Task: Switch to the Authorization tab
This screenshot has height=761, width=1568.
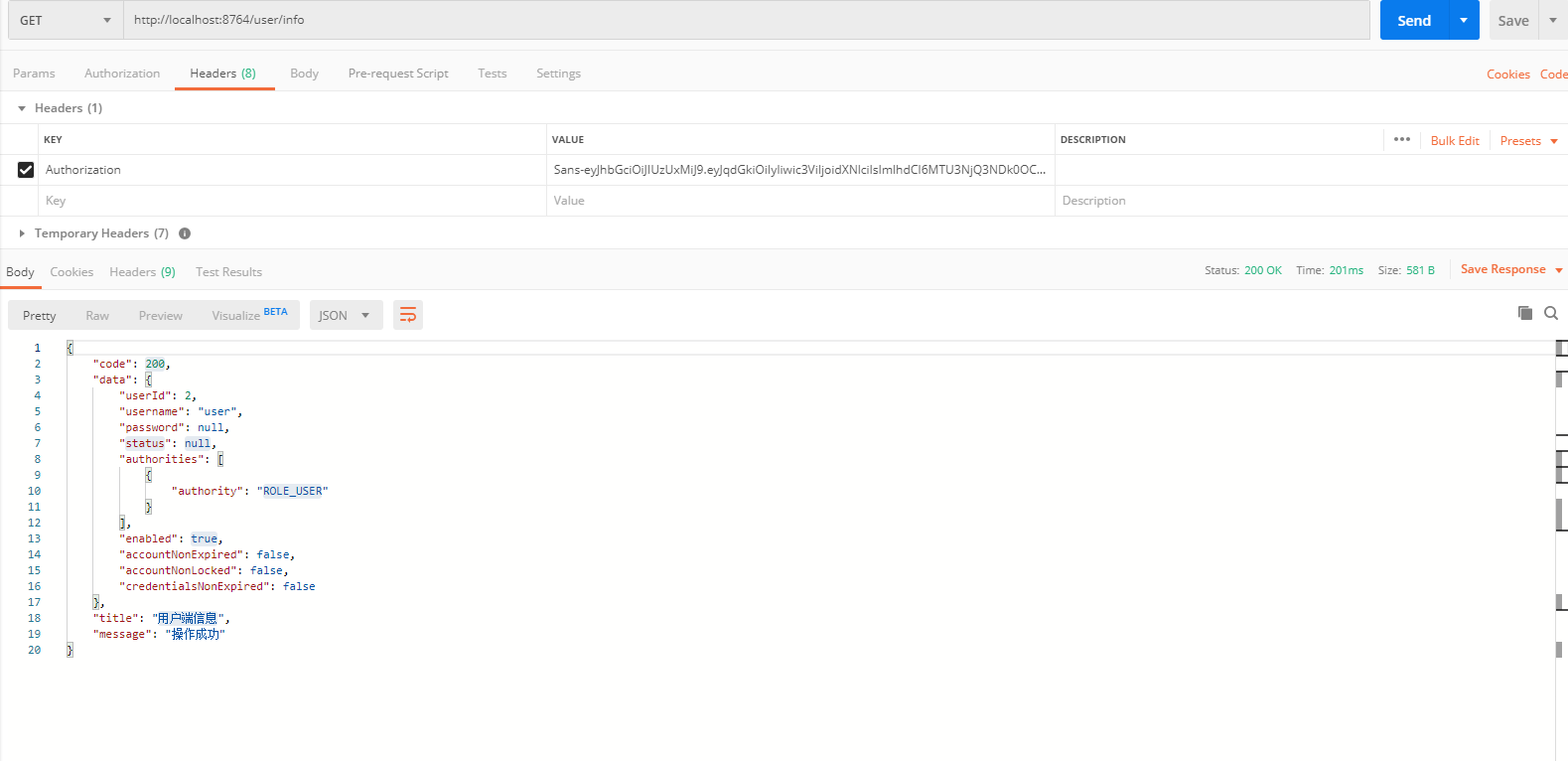Action: tap(122, 74)
